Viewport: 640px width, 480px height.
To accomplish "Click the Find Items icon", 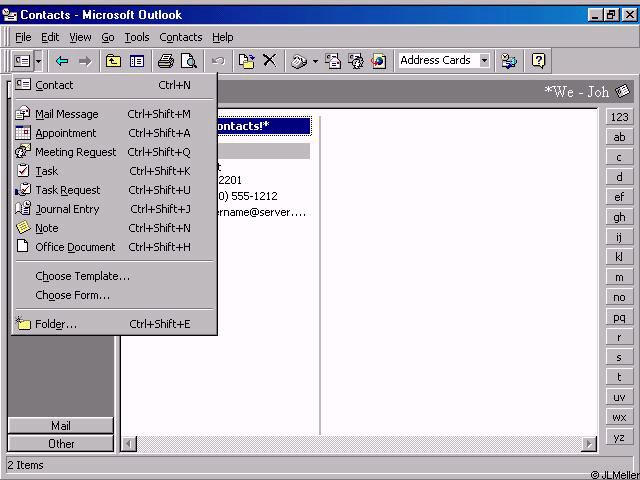I will click(x=509, y=61).
